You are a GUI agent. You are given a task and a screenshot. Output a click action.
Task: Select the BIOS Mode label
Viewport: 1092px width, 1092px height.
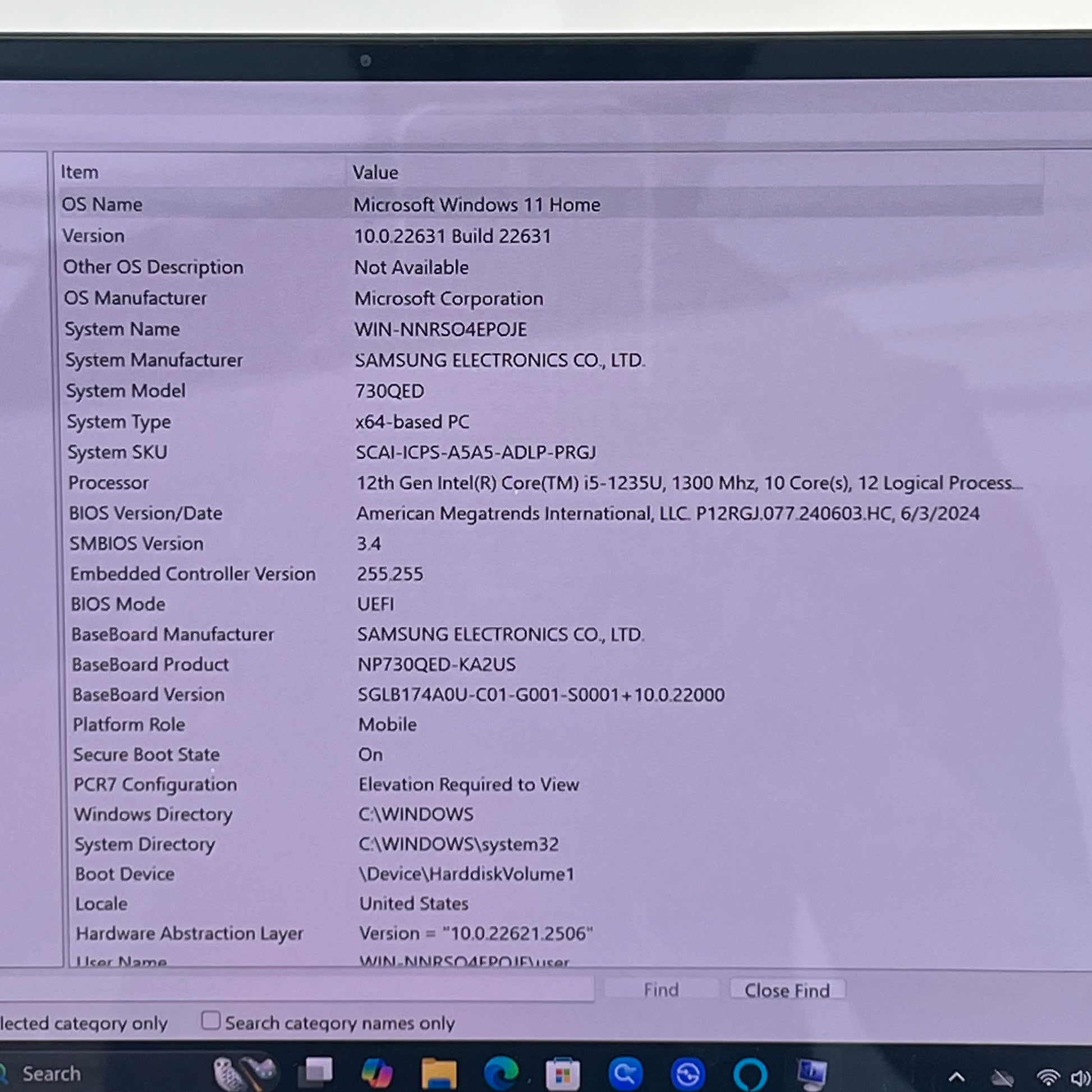click(x=118, y=604)
